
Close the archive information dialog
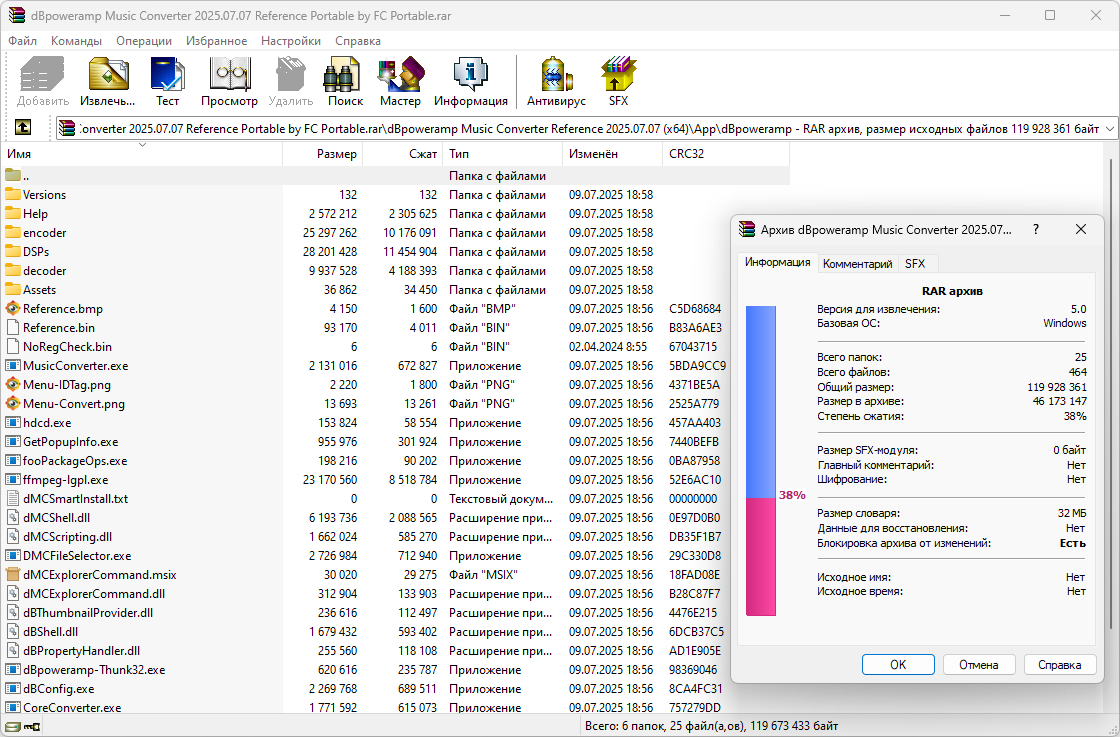click(1081, 229)
